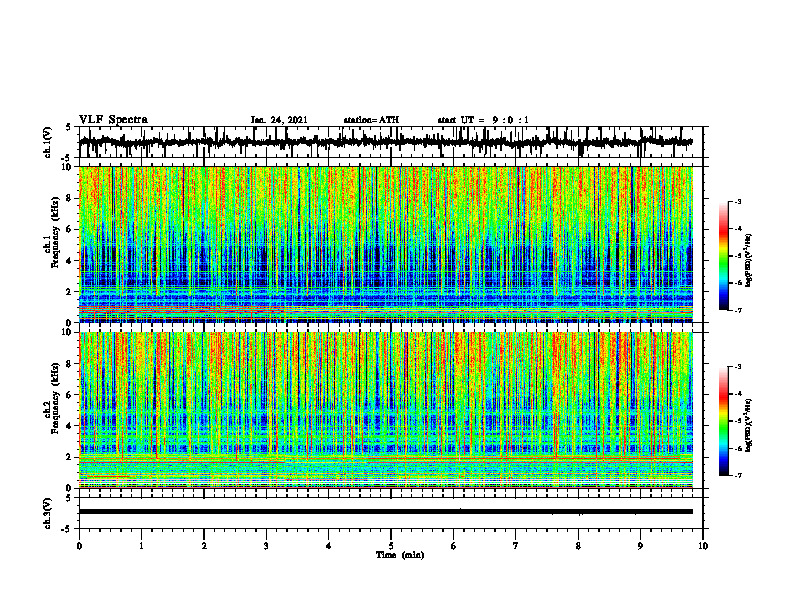Viewport: 792px width, 612px height.
Task: Click tick label "10" on the time axis
Action: [703, 546]
